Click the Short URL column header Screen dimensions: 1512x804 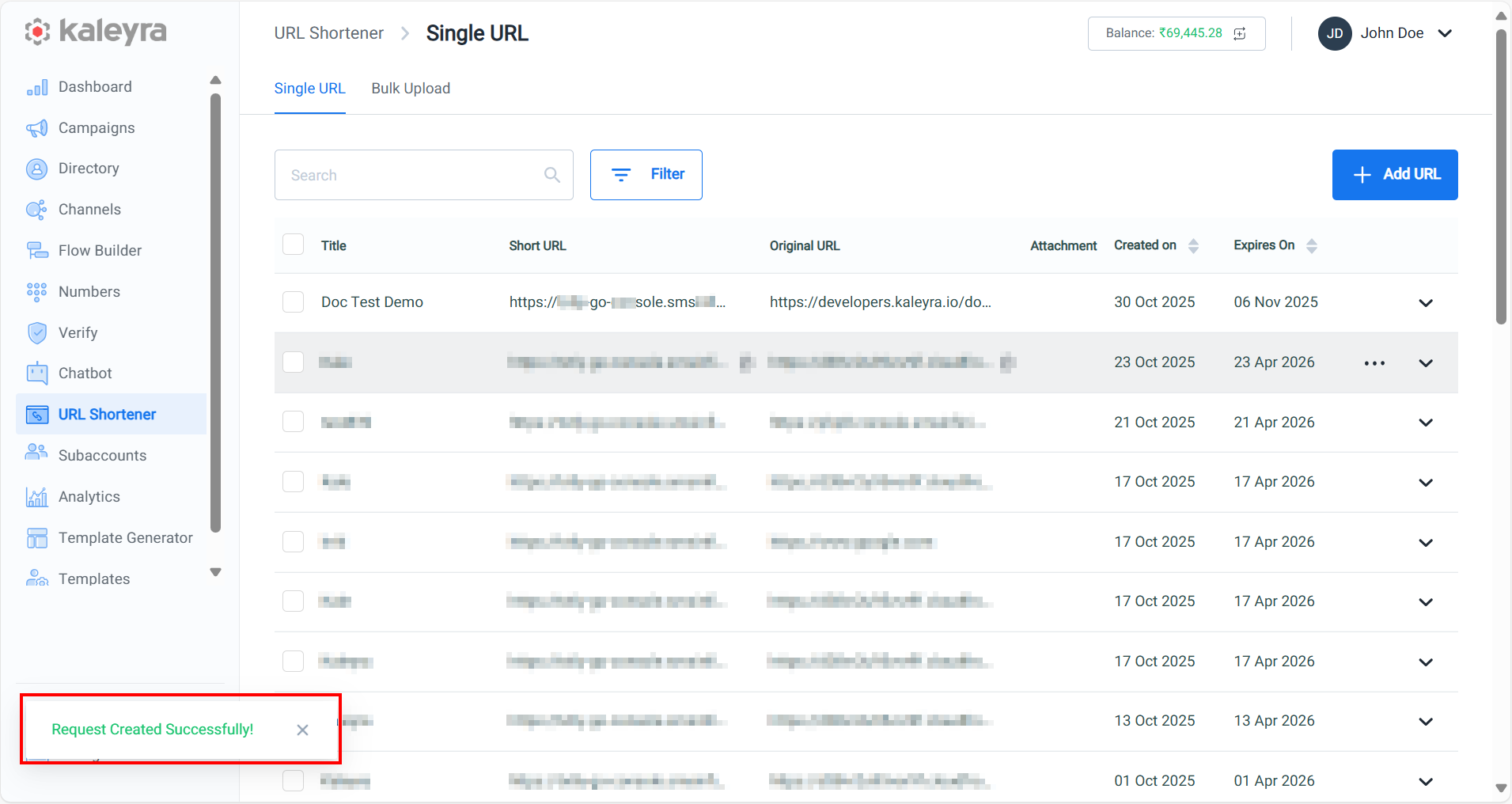538,246
